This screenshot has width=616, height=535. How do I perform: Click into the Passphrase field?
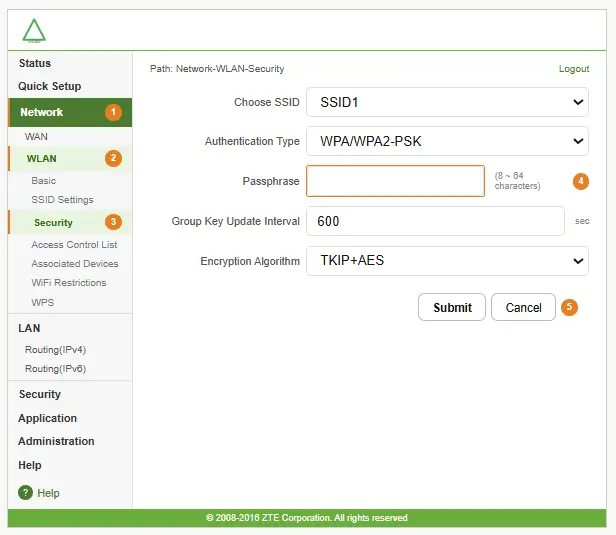(x=395, y=181)
